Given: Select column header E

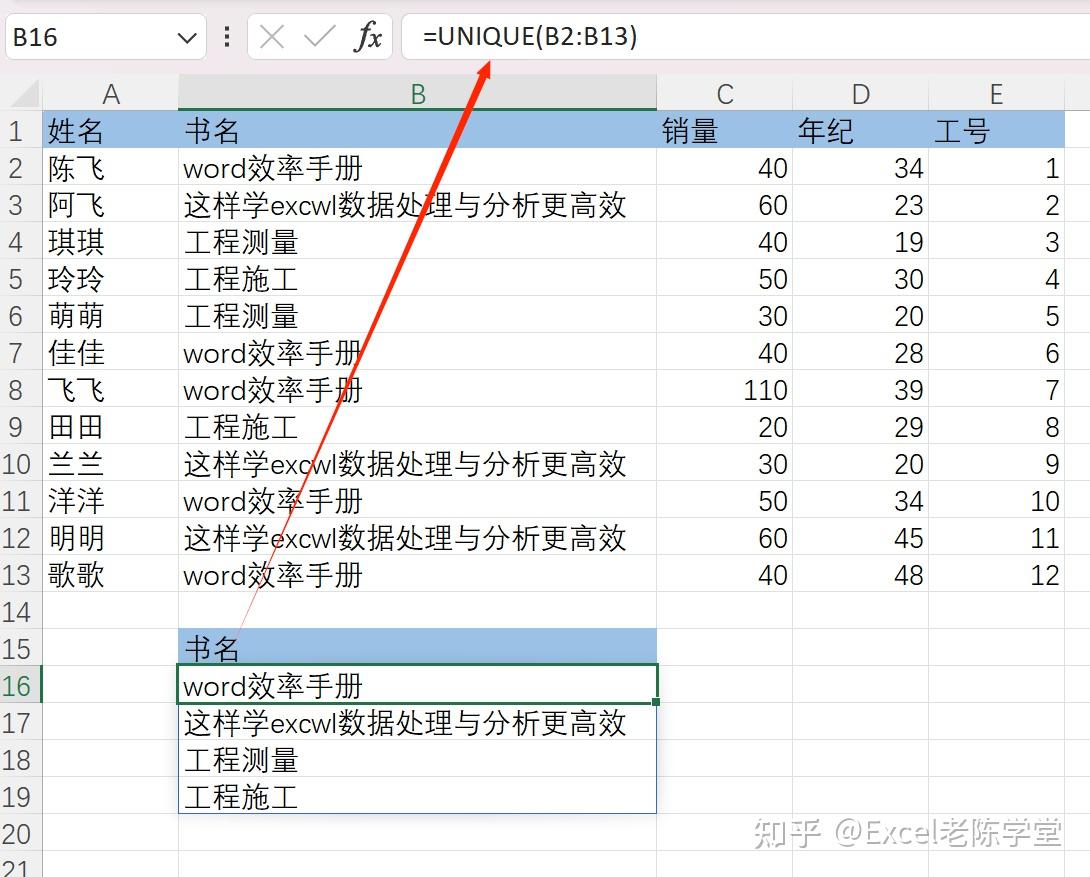Looking at the screenshot, I should coord(996,93).
